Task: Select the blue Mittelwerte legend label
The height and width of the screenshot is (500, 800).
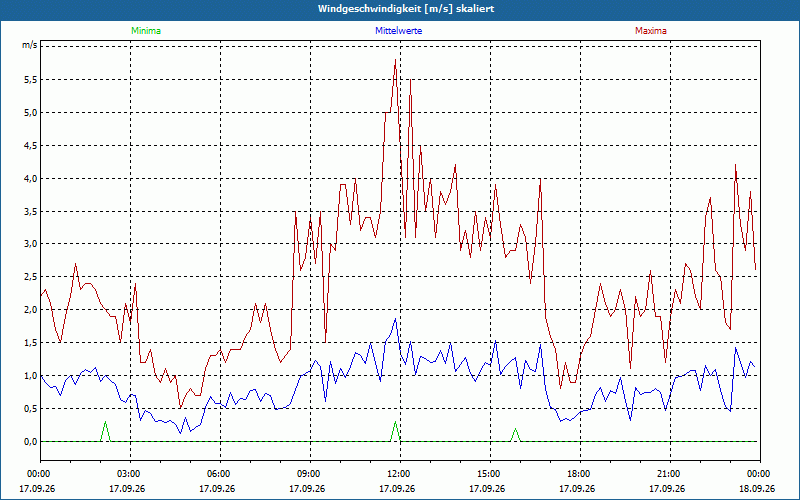Action: click(x=398, y=31)
